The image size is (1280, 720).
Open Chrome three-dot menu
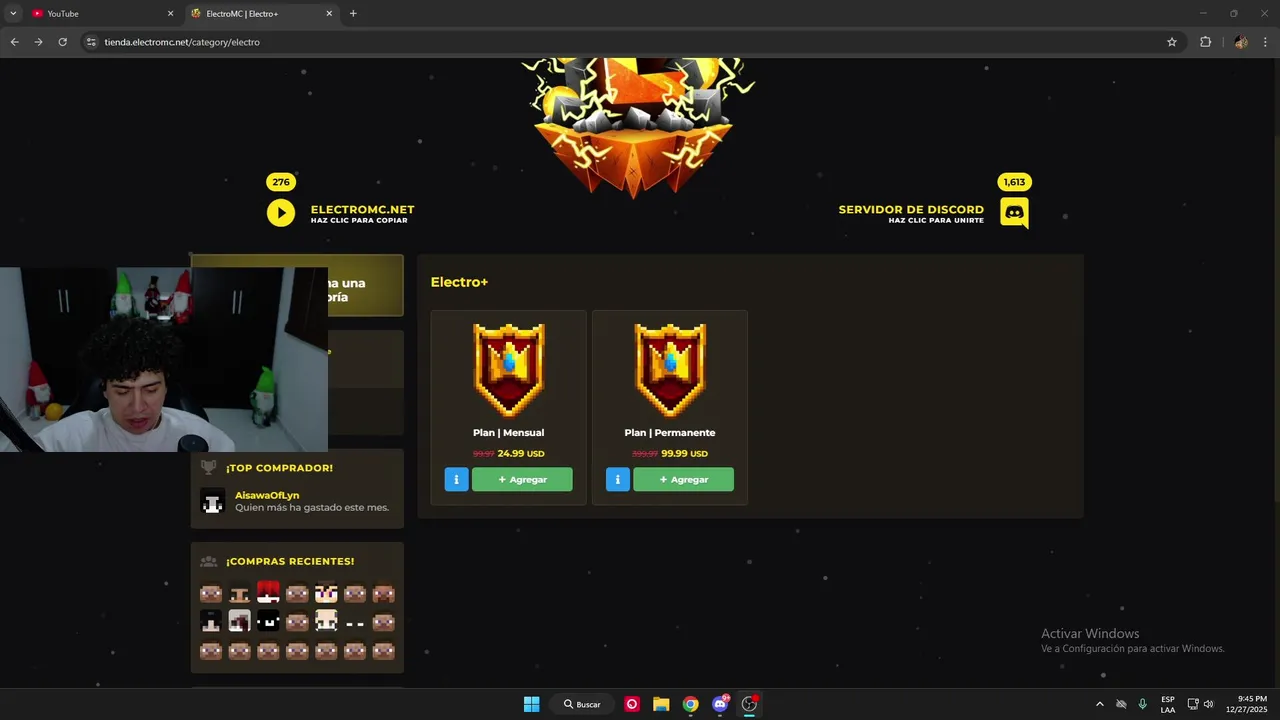coord(1265,42)
